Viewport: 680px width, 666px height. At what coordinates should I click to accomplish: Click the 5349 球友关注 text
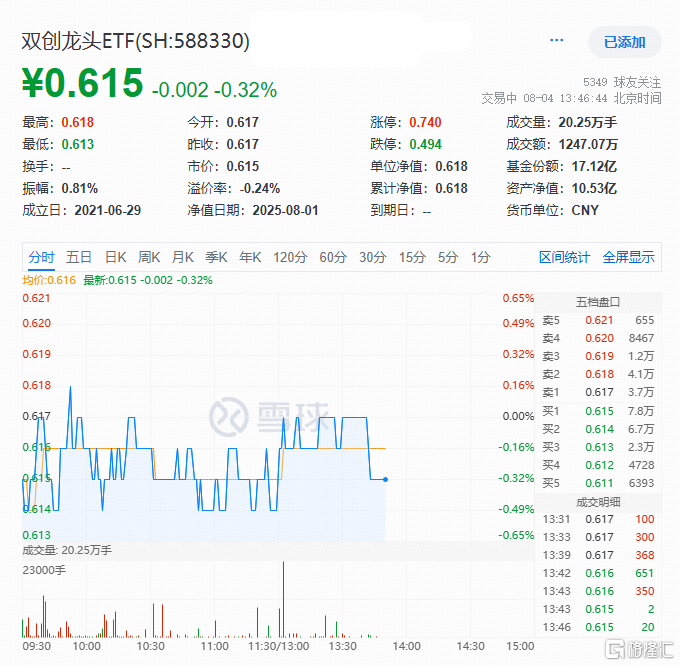click(x=621, y=82)
